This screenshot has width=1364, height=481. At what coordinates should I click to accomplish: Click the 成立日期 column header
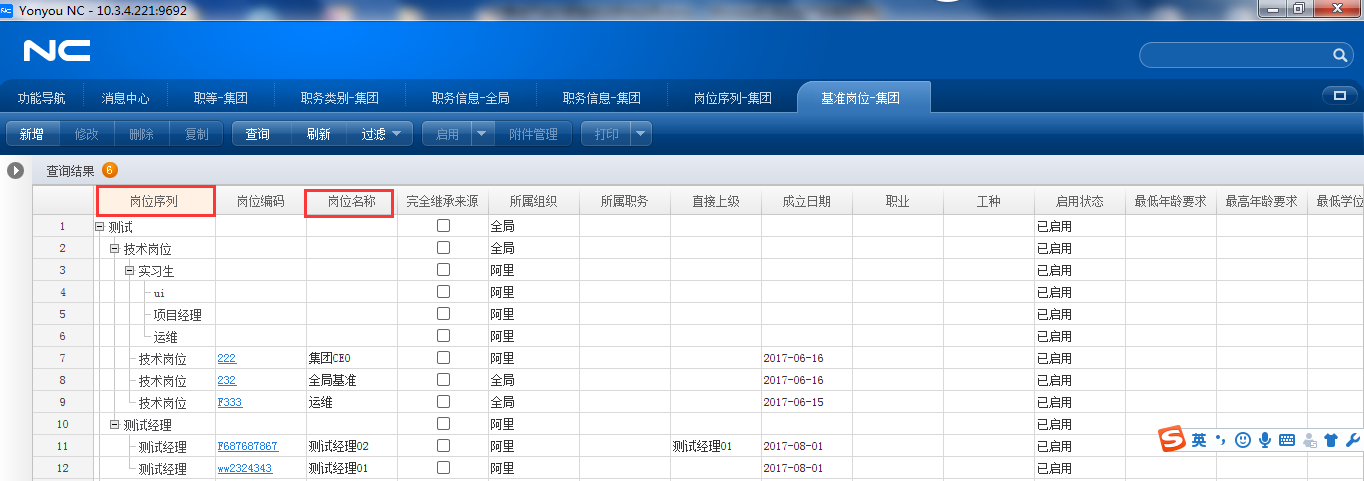806,201
